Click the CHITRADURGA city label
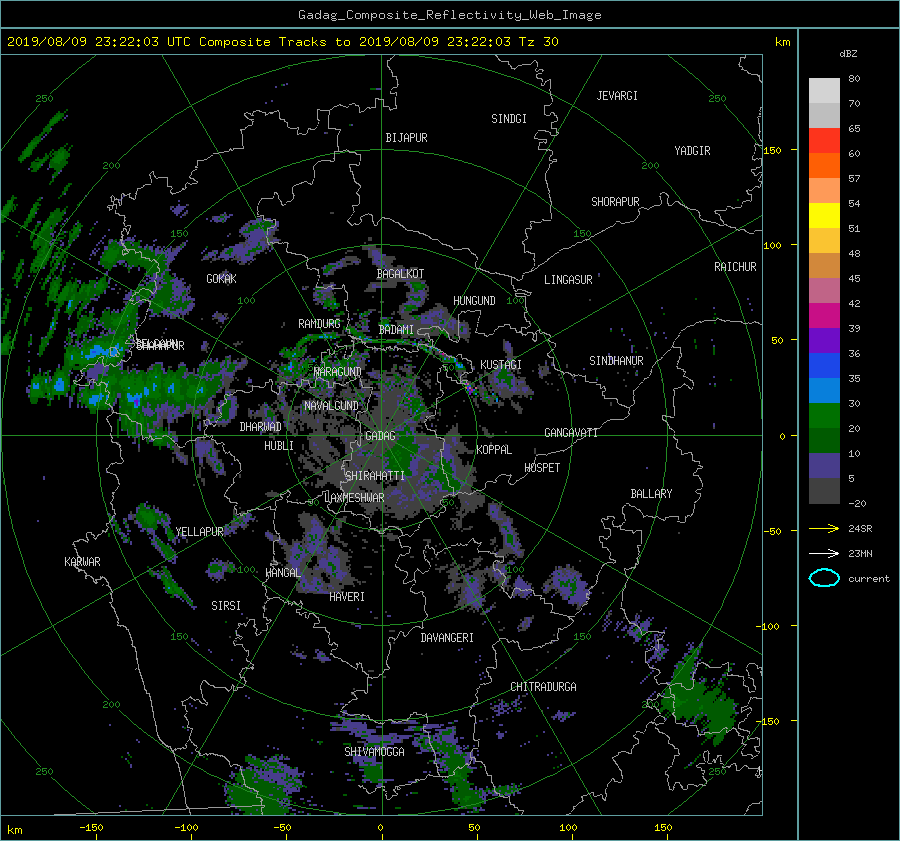This screenshot has height=841, width=900. point(543,687)
